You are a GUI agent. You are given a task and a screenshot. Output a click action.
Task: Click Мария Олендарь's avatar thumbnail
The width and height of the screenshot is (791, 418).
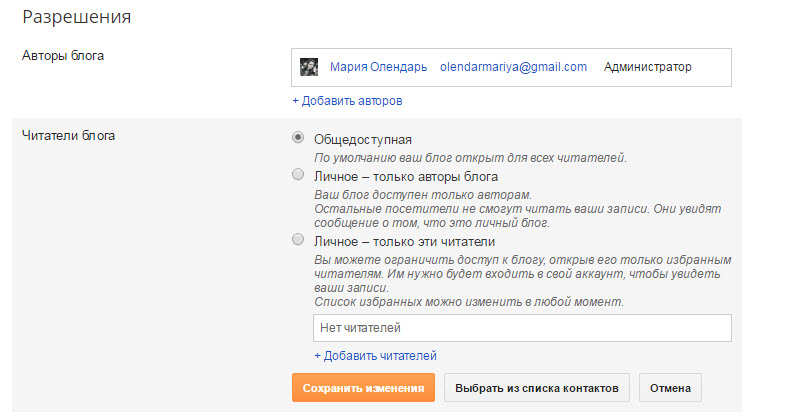pyautogui.click(x=309, y=67)
